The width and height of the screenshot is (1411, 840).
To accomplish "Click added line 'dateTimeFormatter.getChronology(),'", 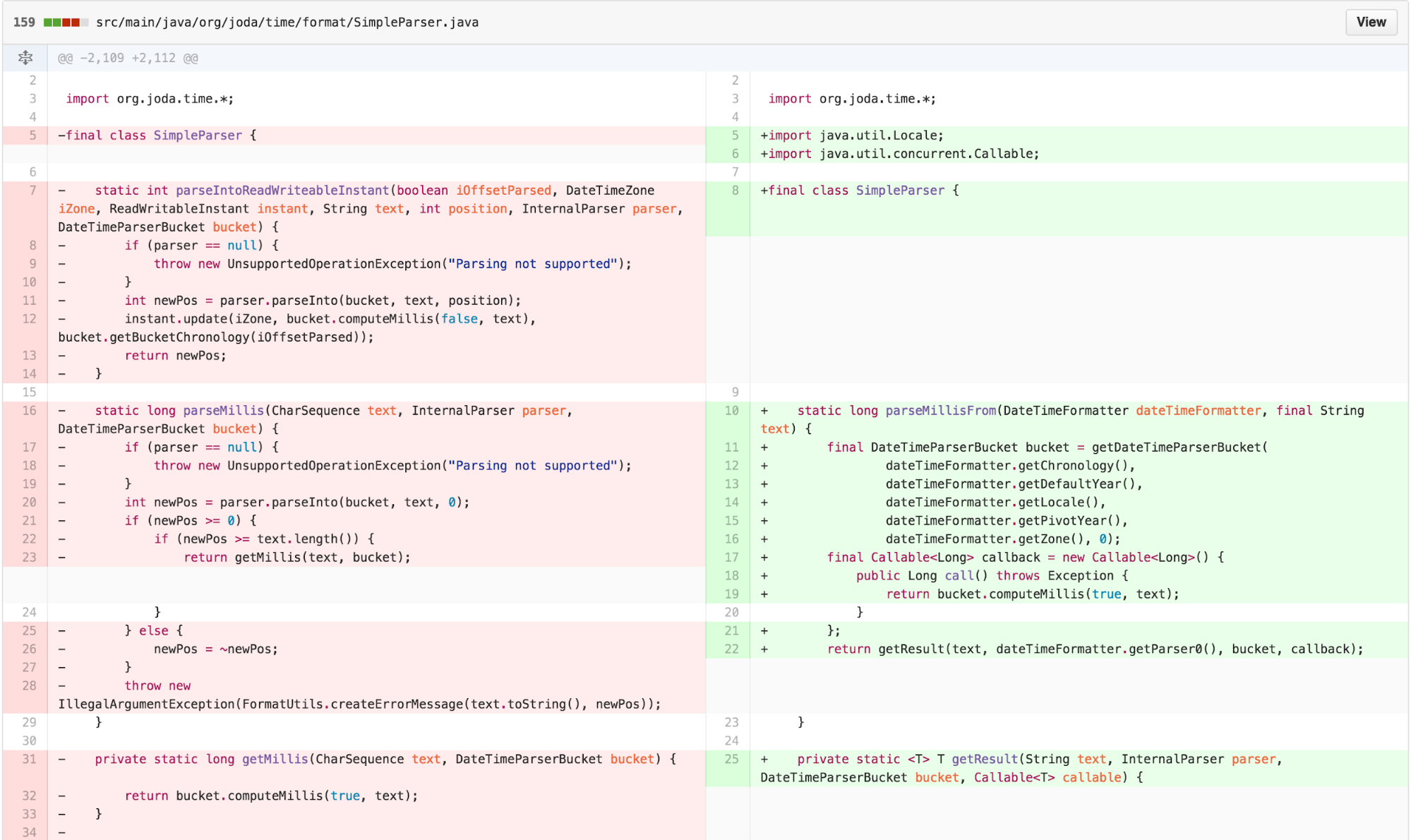I will click(1079, 466).
